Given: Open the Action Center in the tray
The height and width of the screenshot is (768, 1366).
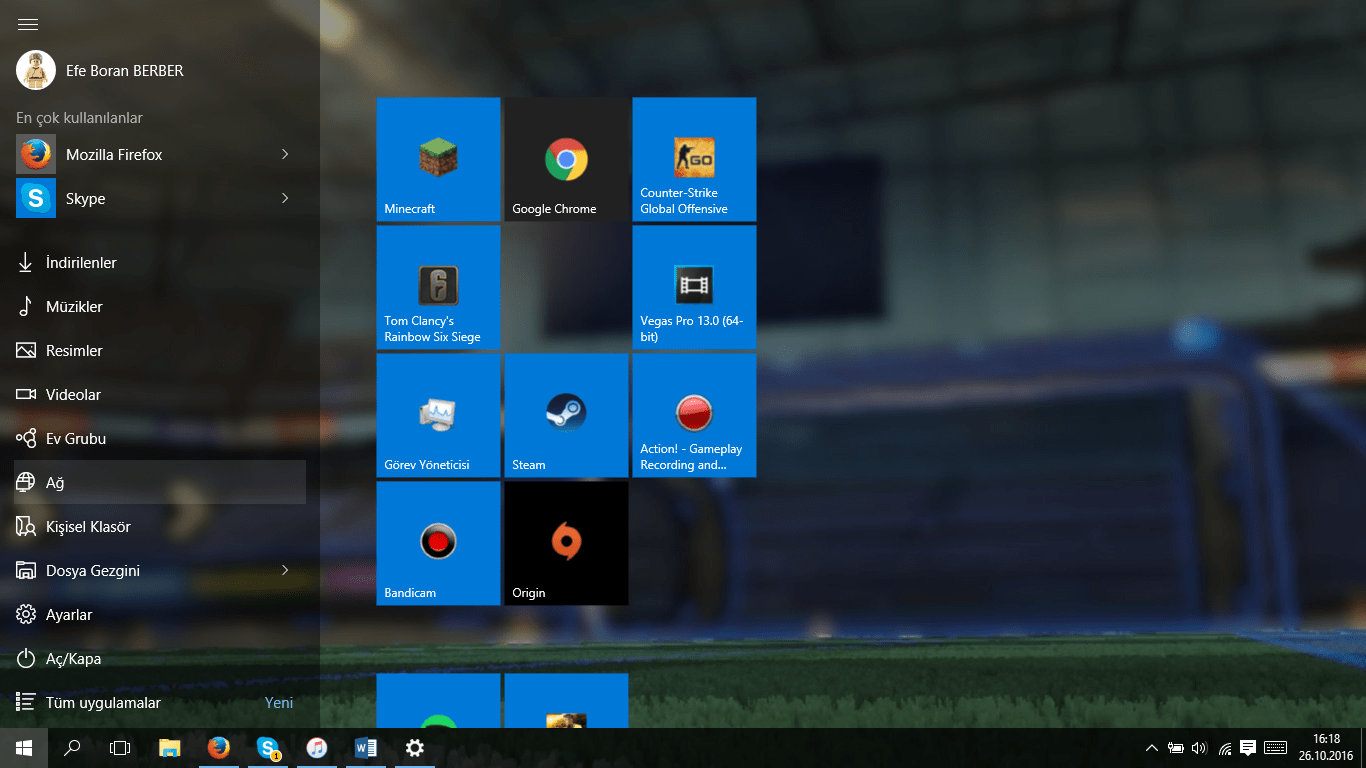Looking at the screenshot, I should point(1246,747).
